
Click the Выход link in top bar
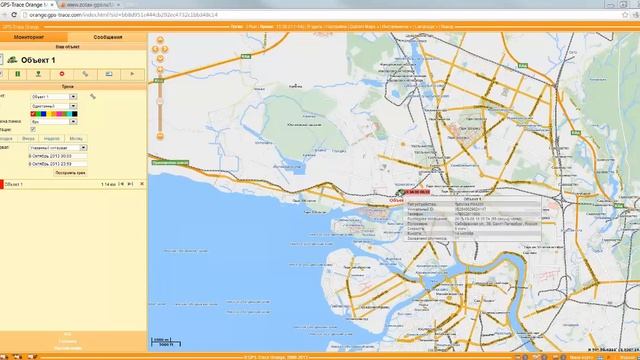tap(447, 27)
